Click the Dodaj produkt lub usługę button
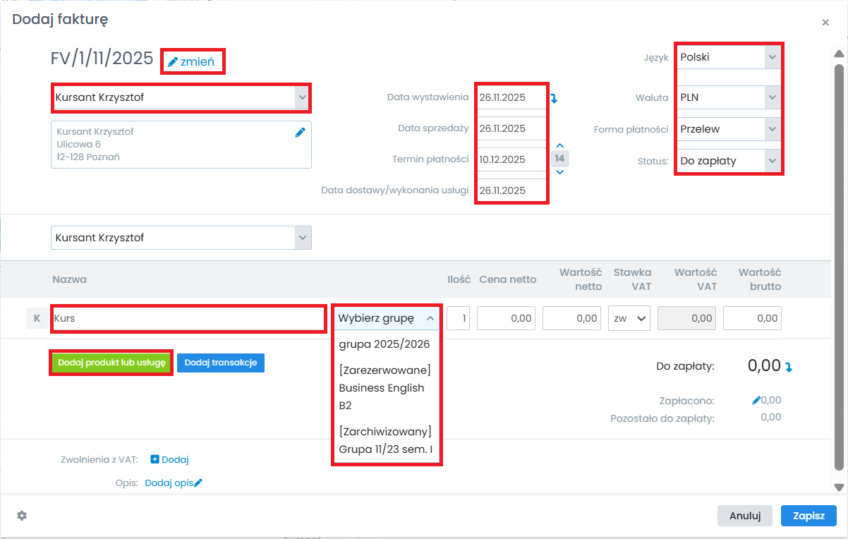 [x=111, y=363]
